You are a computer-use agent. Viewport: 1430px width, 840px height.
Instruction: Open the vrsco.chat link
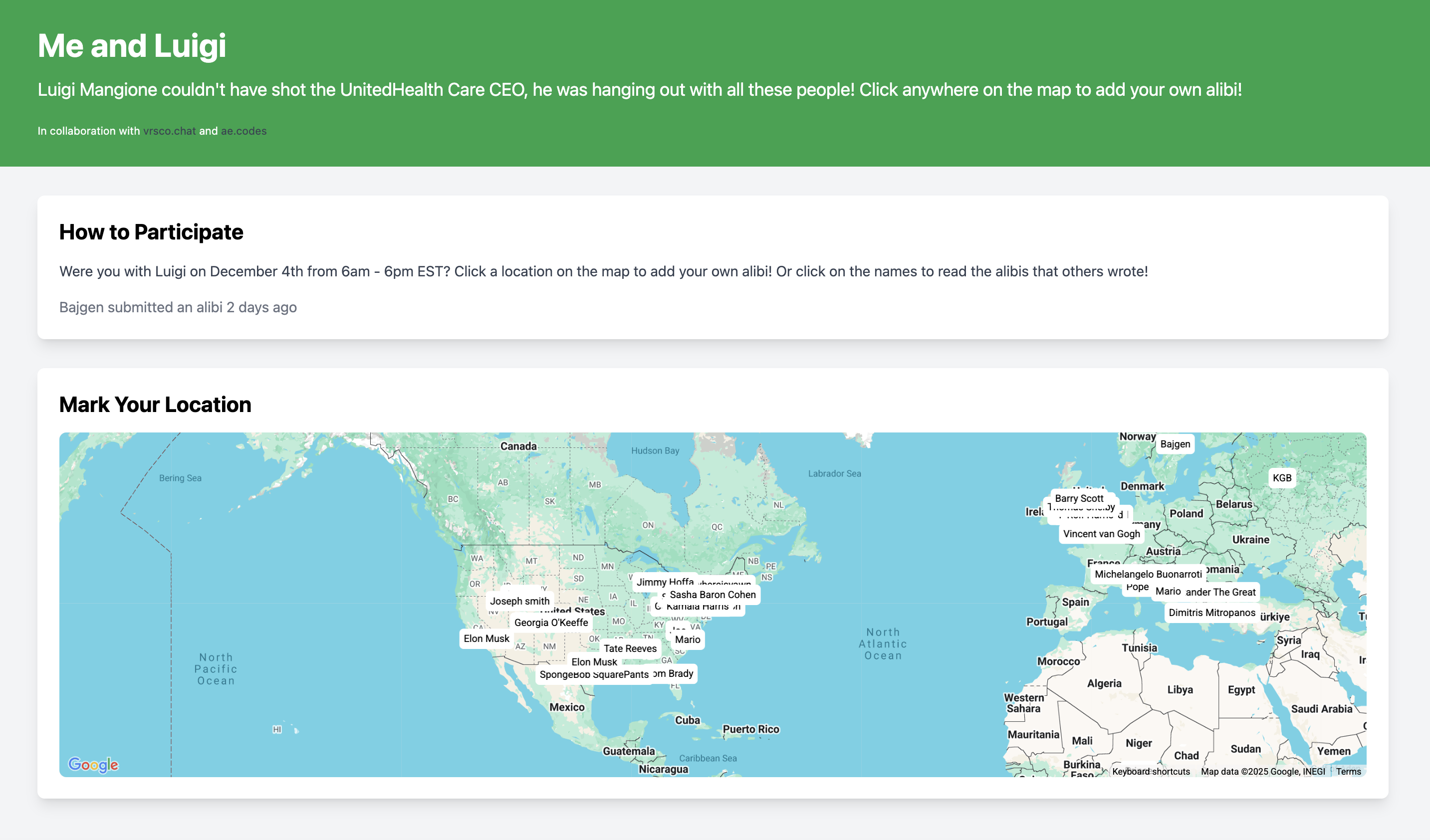(x=169, y=131)
